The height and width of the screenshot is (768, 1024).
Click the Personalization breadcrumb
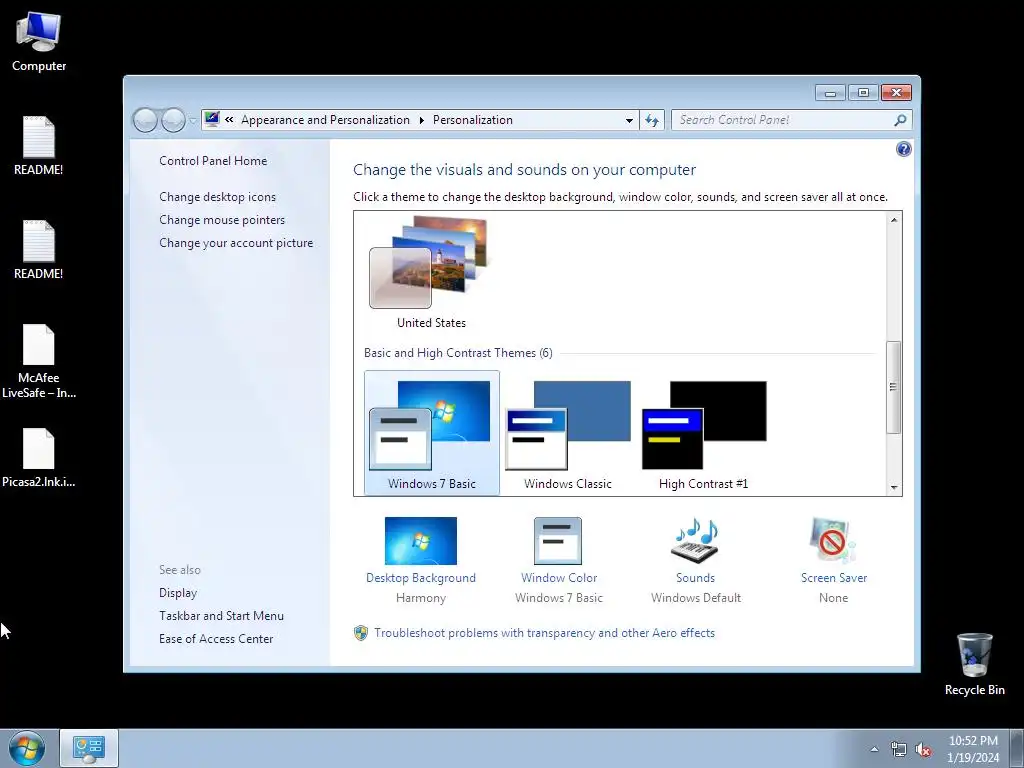473,120
